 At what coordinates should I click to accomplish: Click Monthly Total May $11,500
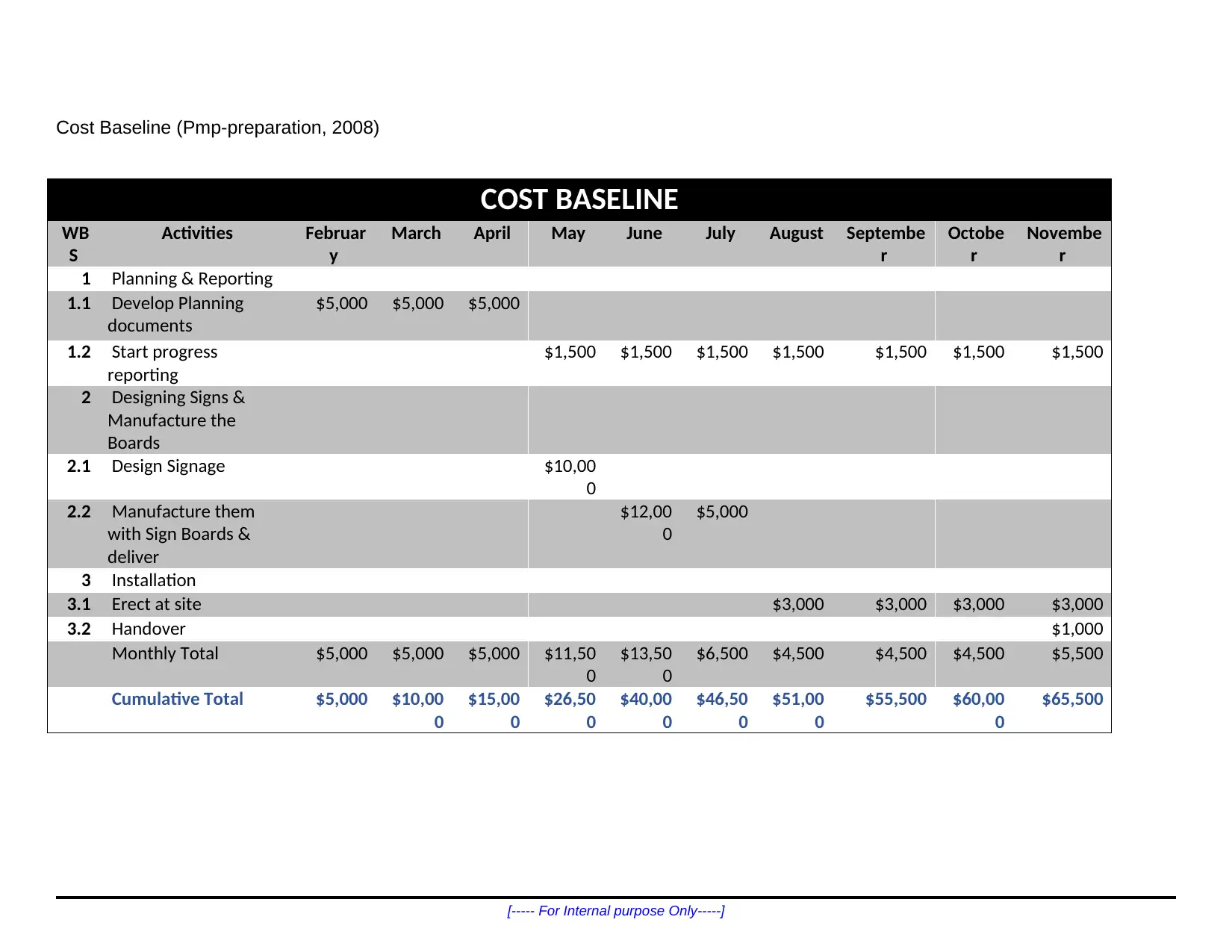pyautogui.click(x=570, y=665)
